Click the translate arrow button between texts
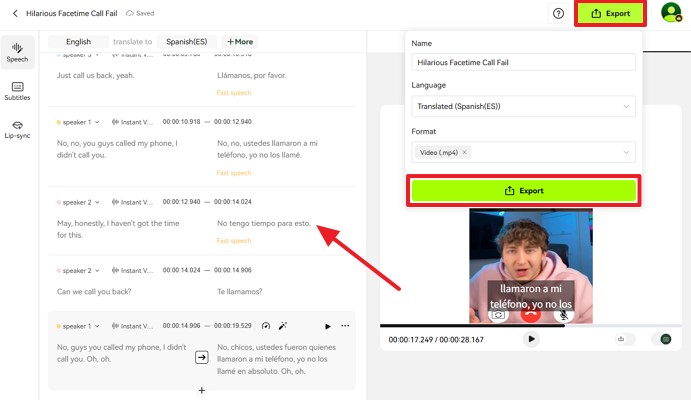Viewport: 691px width, 400px height. [201, 356]
